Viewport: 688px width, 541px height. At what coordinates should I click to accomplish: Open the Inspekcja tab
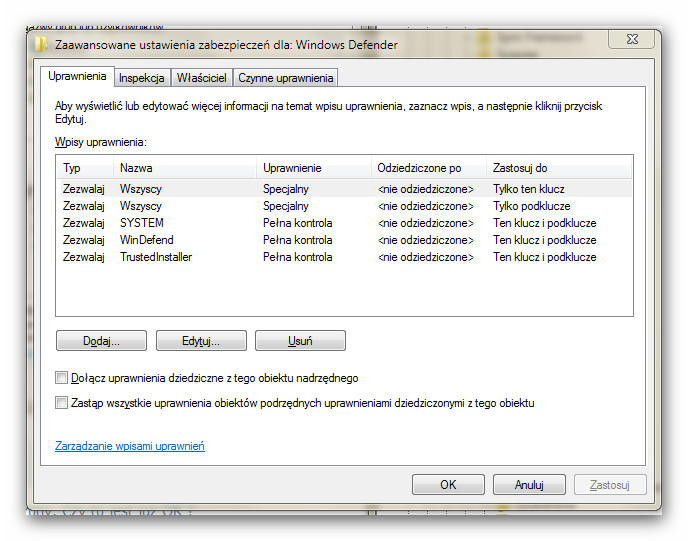(x=141, y=78)
